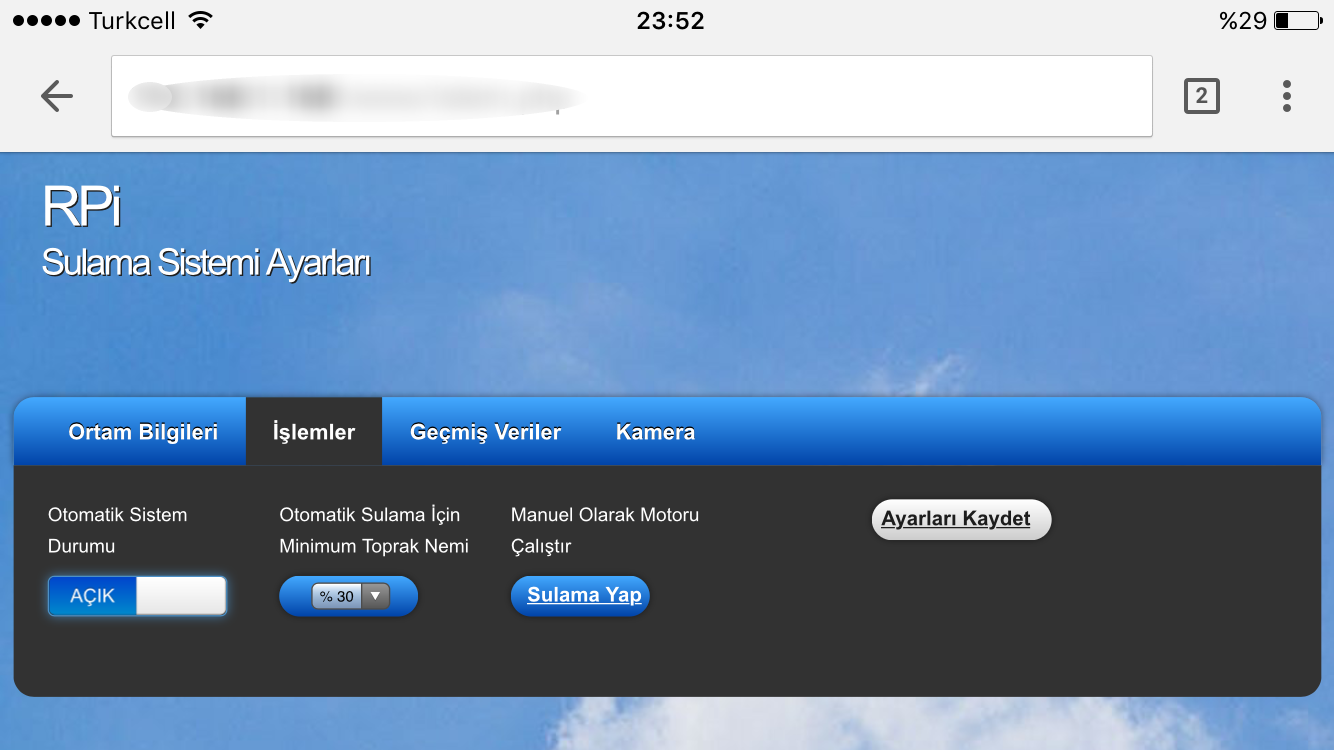Open the browser tab switcher showing 2
Viewport: 1334px width, 750px height.
[x=1201, y=96]
